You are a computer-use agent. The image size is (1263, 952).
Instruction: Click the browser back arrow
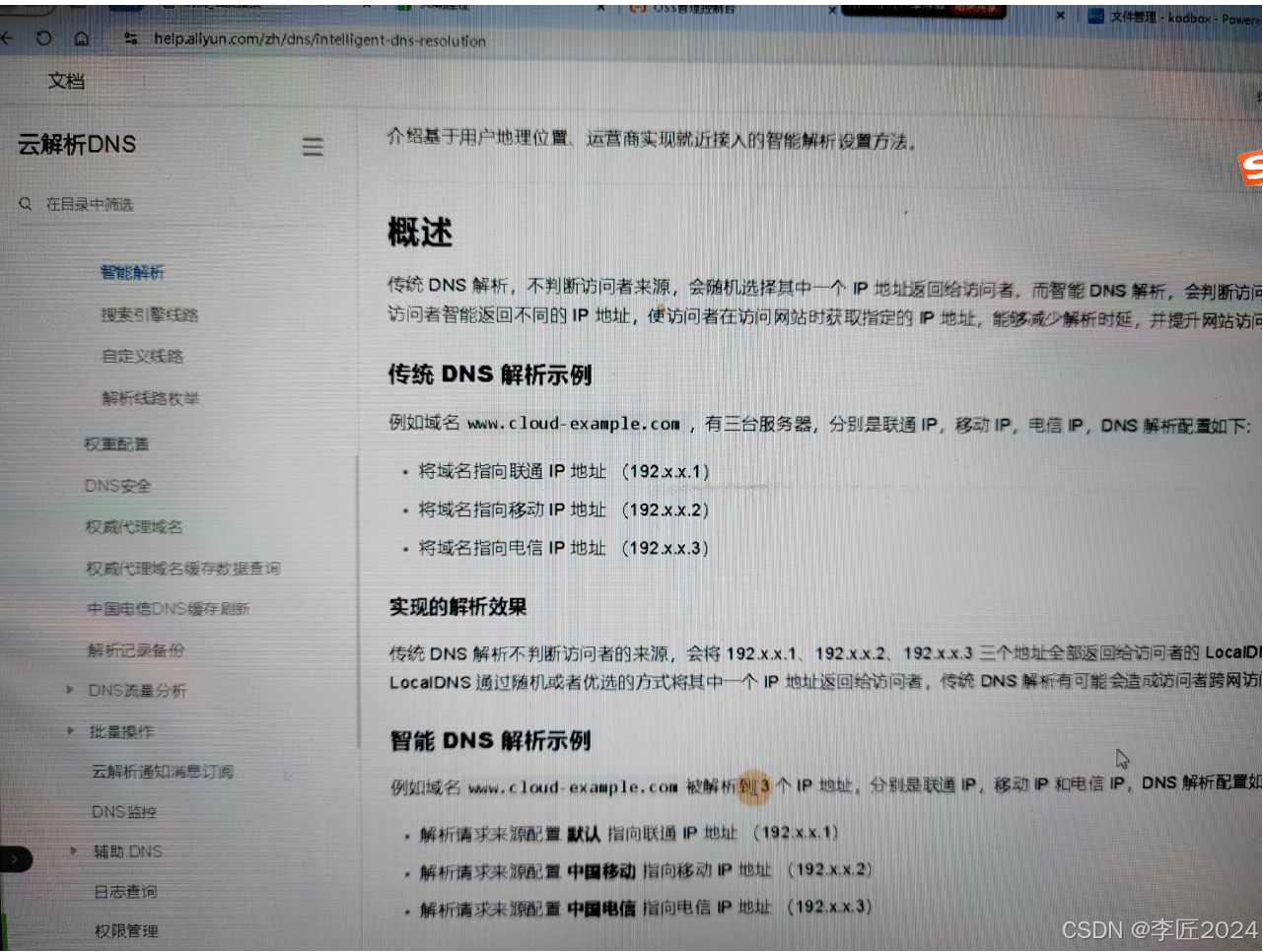pyautogui.click(x=10, y=39)
